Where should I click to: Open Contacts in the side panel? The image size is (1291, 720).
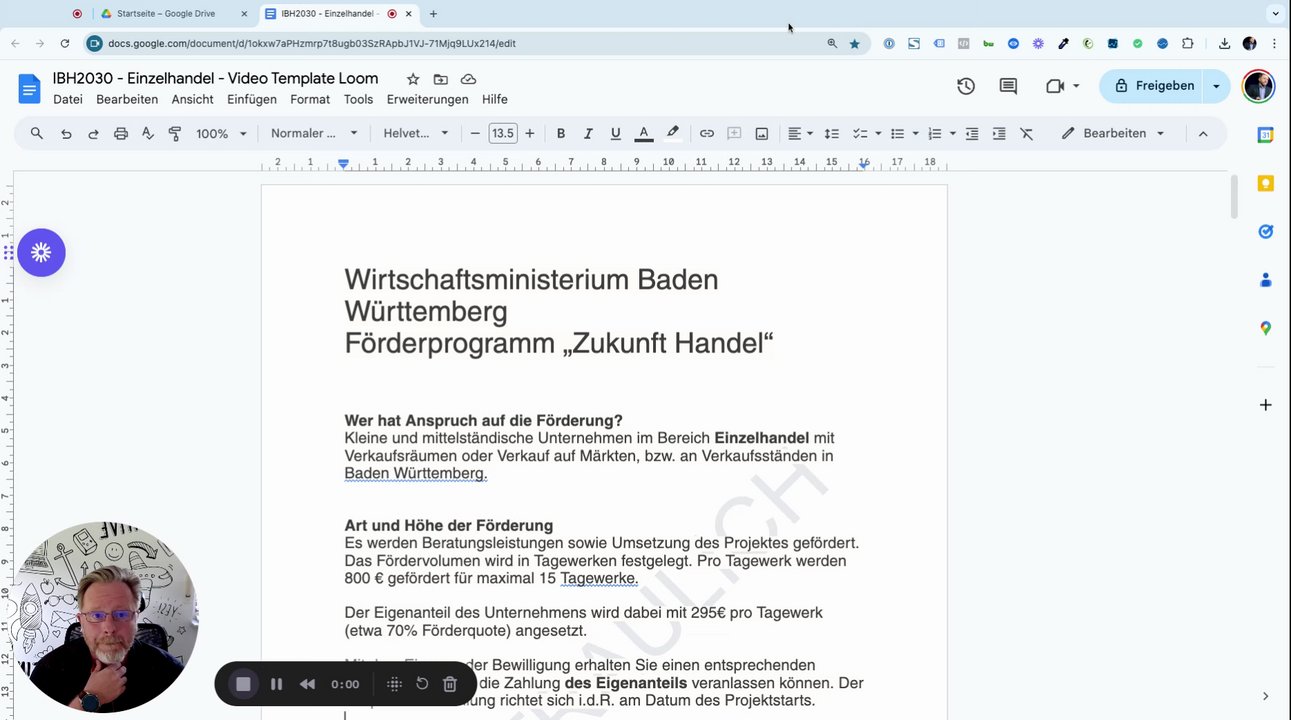(x=1265, y=280)
